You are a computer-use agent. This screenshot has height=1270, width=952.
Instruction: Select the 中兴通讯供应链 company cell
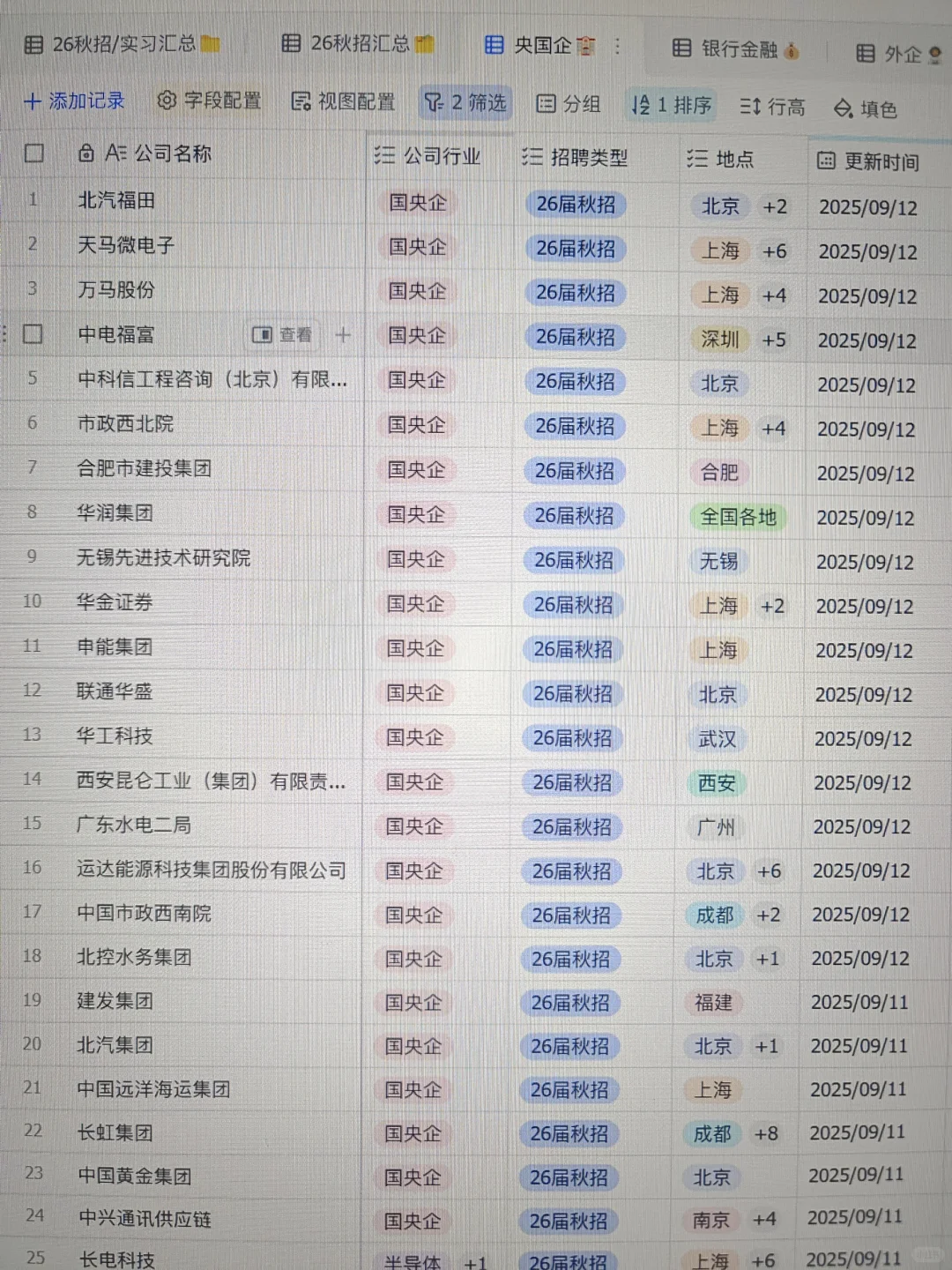click(x=145, y=1219)
